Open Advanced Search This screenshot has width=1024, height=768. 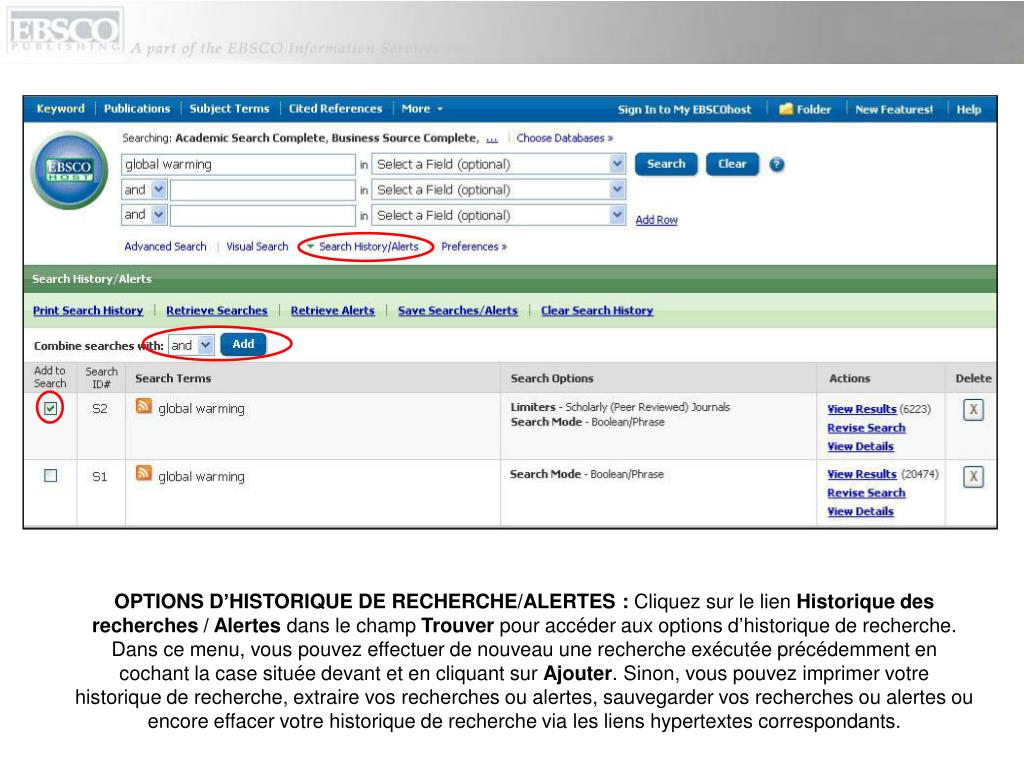click(x=165, y=247)
